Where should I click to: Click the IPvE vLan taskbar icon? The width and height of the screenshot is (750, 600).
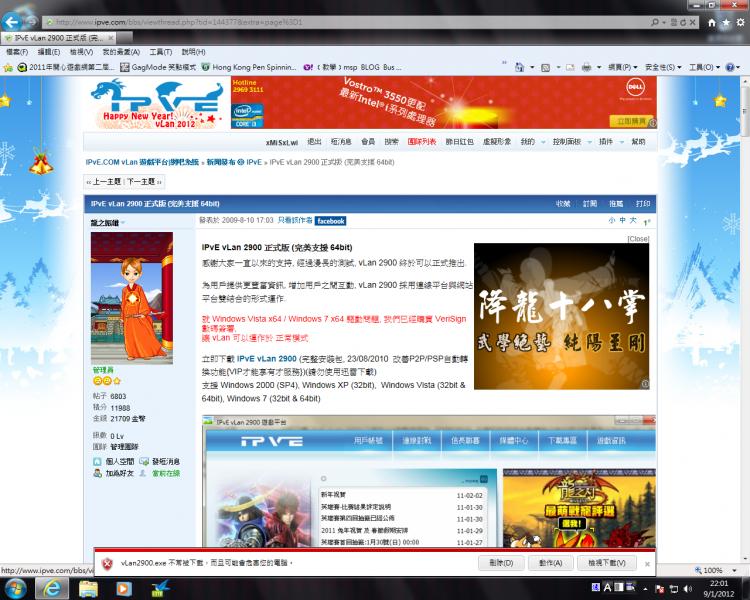coord(160,589)
